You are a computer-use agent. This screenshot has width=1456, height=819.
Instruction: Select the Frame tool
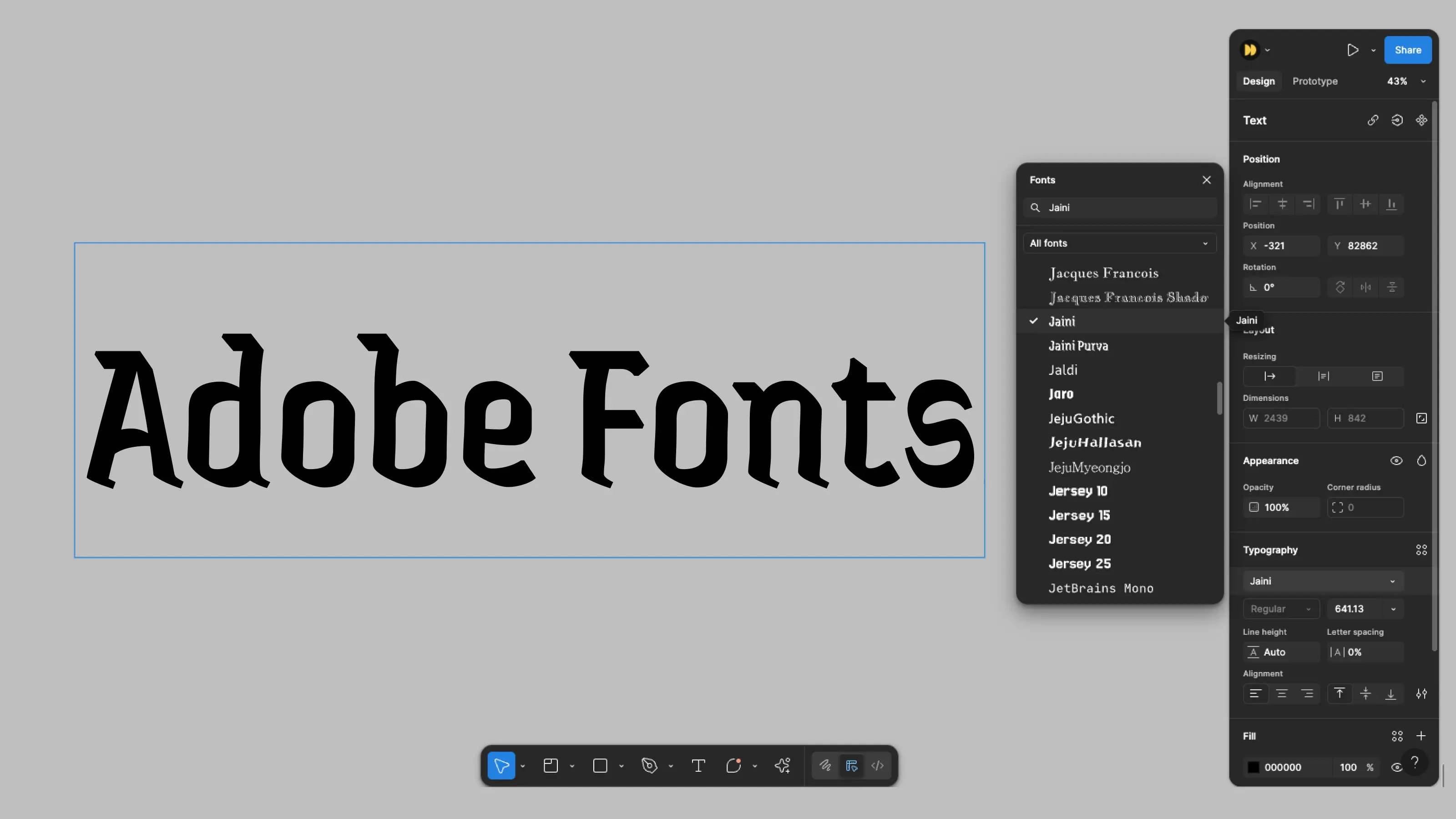click(x=551, y=766)
